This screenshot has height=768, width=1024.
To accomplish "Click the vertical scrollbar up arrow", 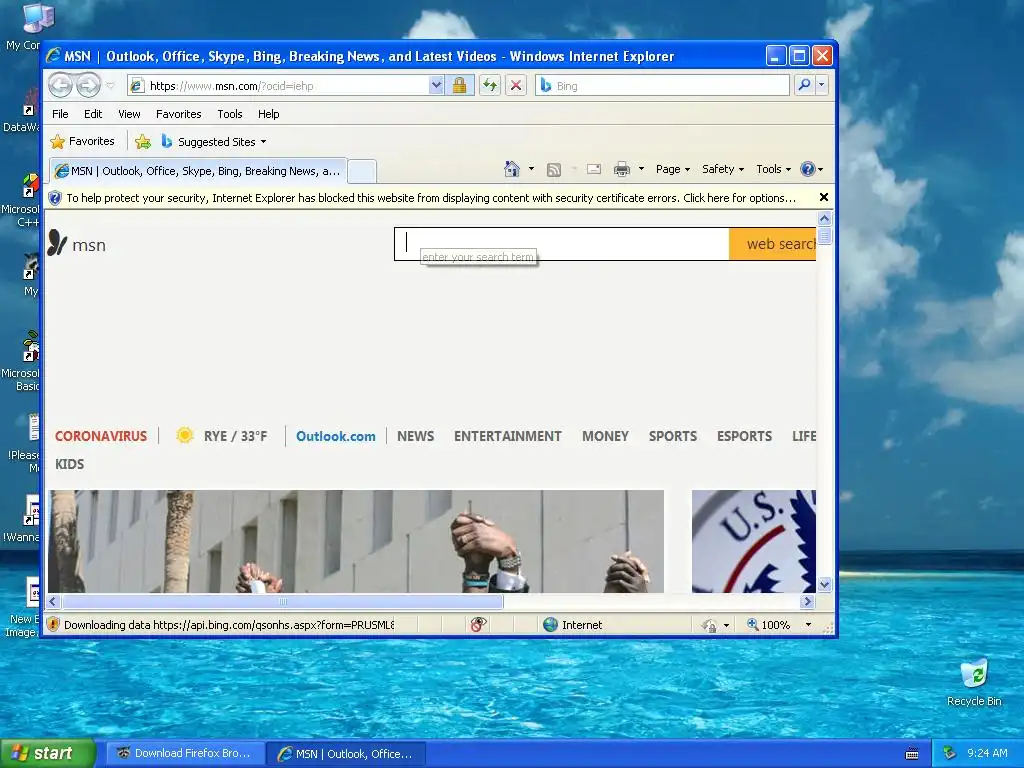I will tap(824, 219).
